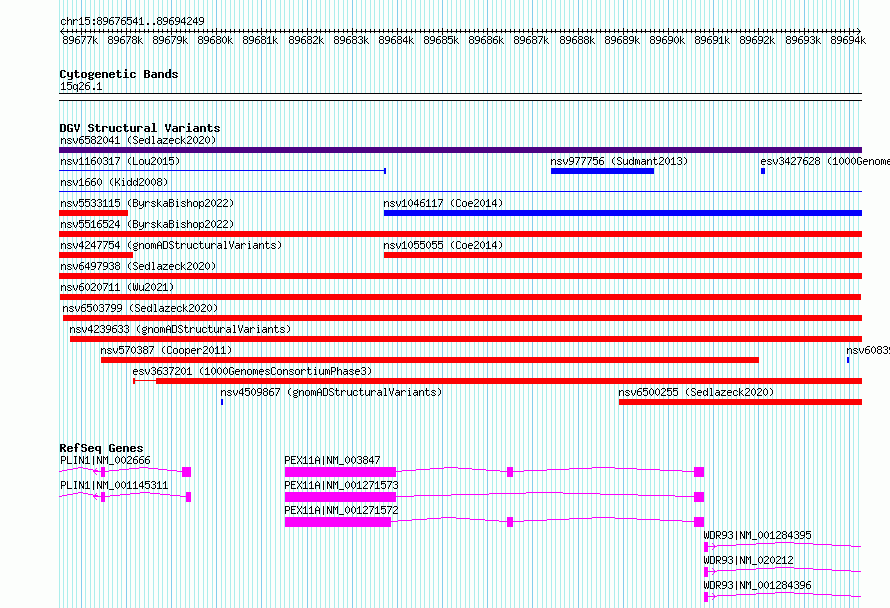Image resolution: width=890 pixels, height=608 pixels.
Task: Open the nsv1160317 (Lou2015) variant
Action: tap(120, 161)
